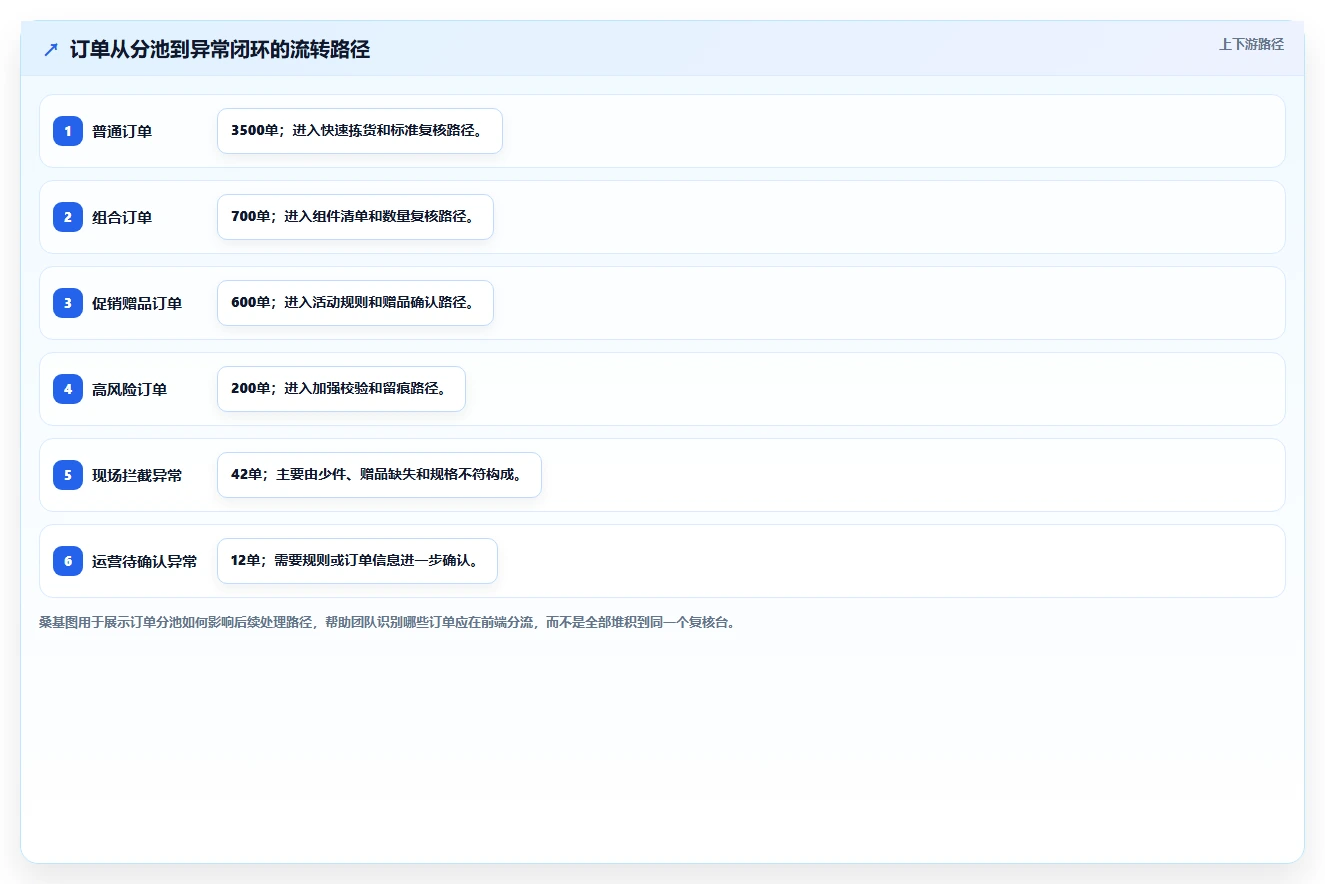Click the number 2 badge for 组合订单

click(68, 217)
